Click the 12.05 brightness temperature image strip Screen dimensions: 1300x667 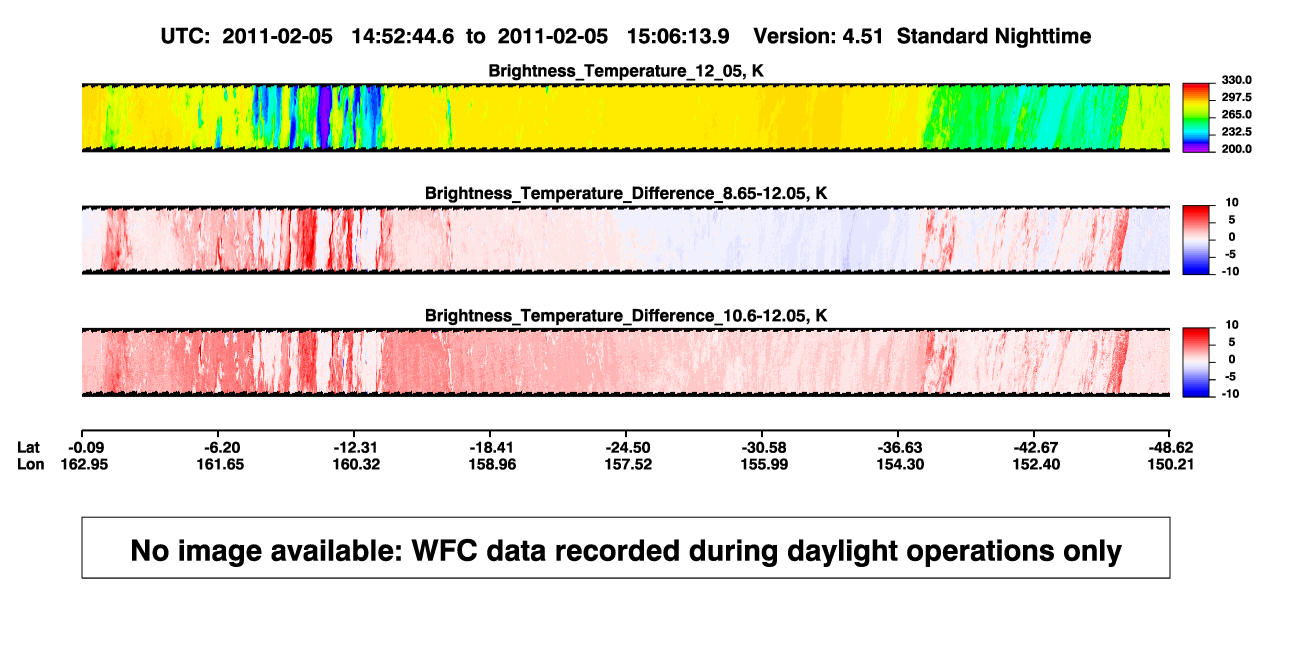click(625, 117)
